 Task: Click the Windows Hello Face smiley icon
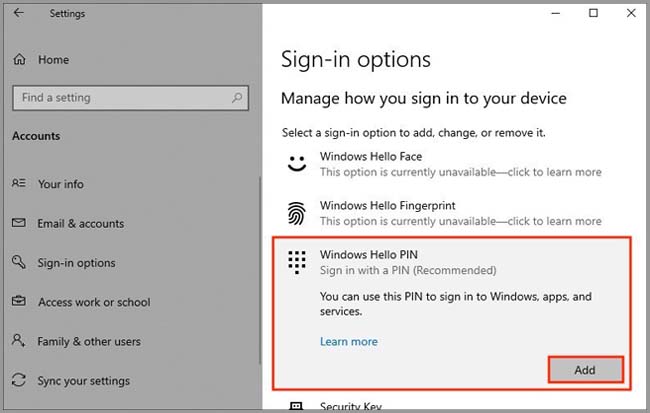coord(297,164)
